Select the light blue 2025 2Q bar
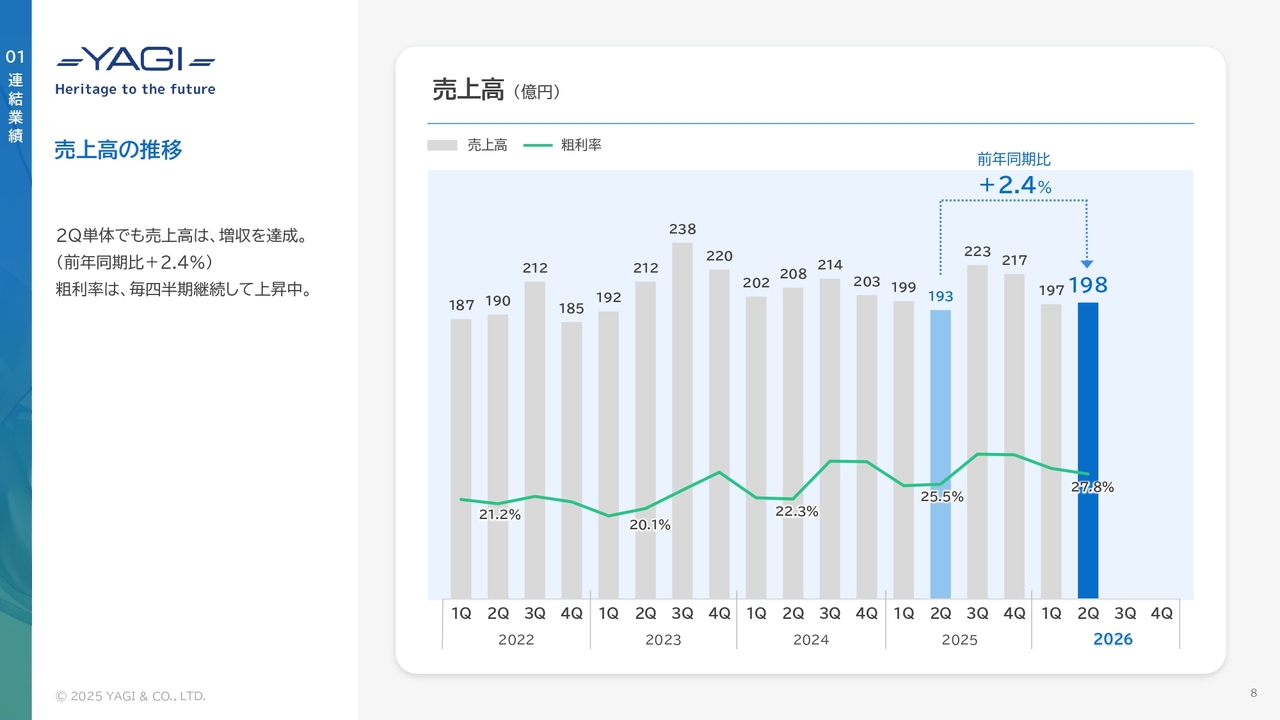1280x720 pixels. point(940,453)
